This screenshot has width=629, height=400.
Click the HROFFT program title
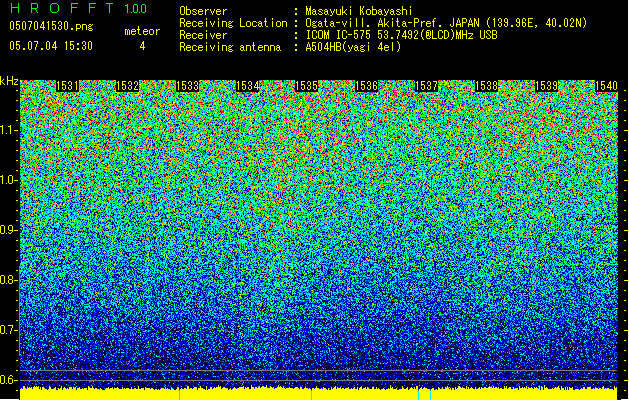point(62,8)
